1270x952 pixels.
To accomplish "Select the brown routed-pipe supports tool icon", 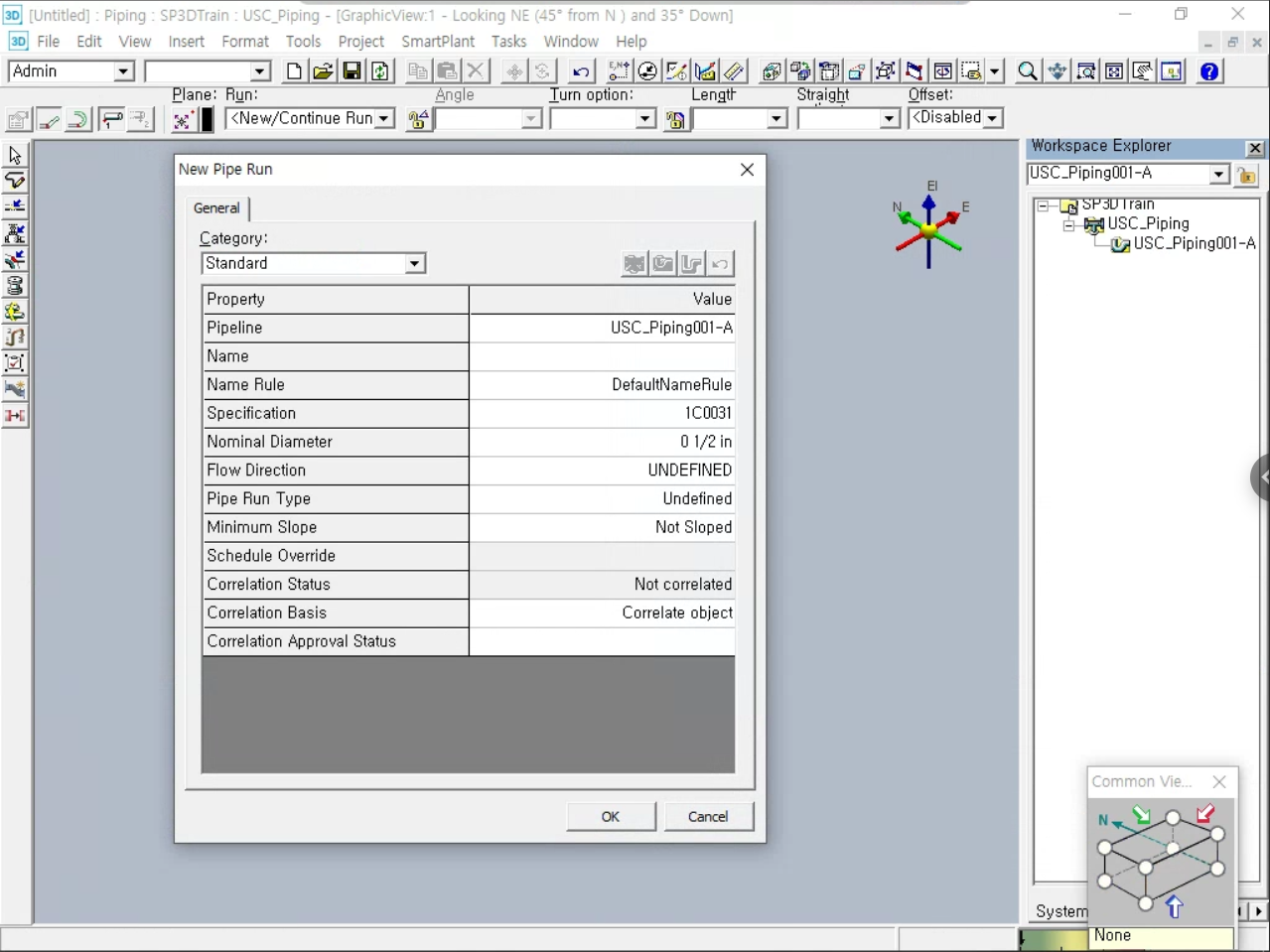I will pyautogui.click(x=15, y=338).
